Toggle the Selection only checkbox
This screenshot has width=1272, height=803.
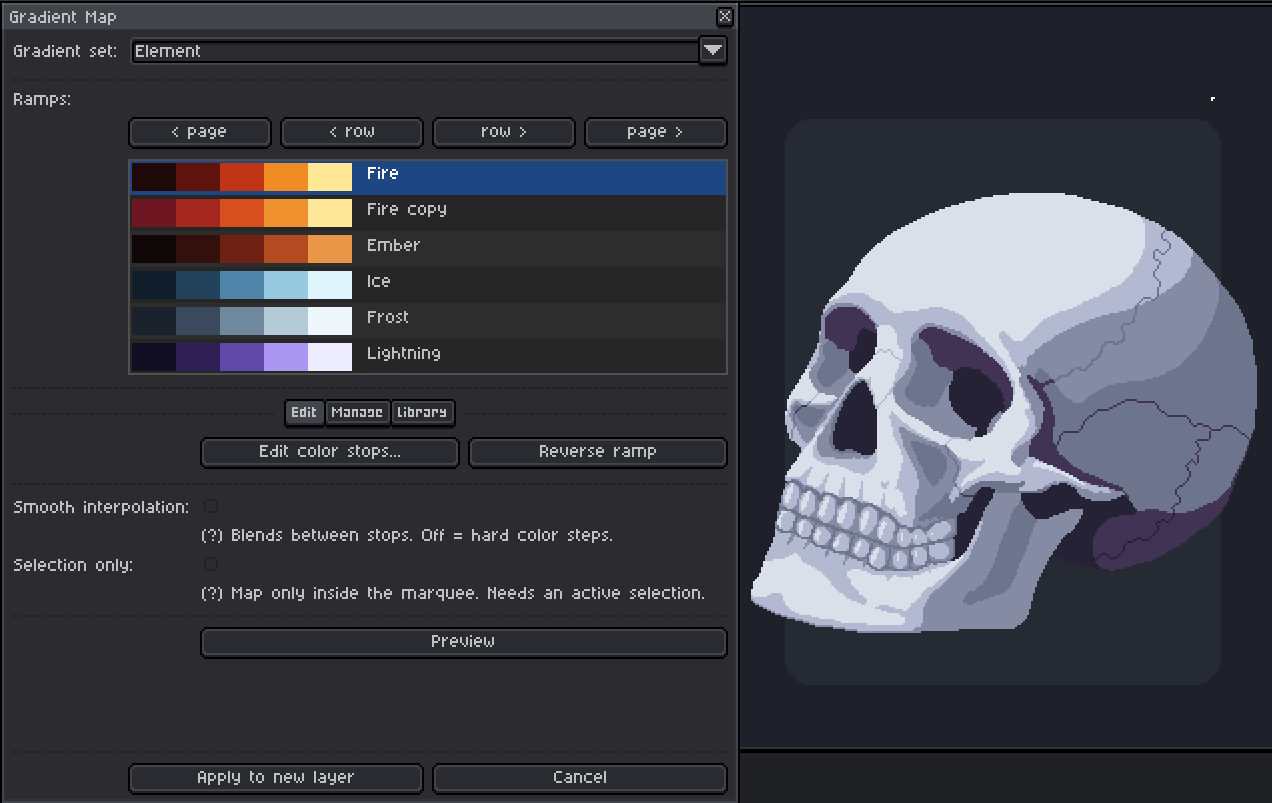[x=211, y=565]
